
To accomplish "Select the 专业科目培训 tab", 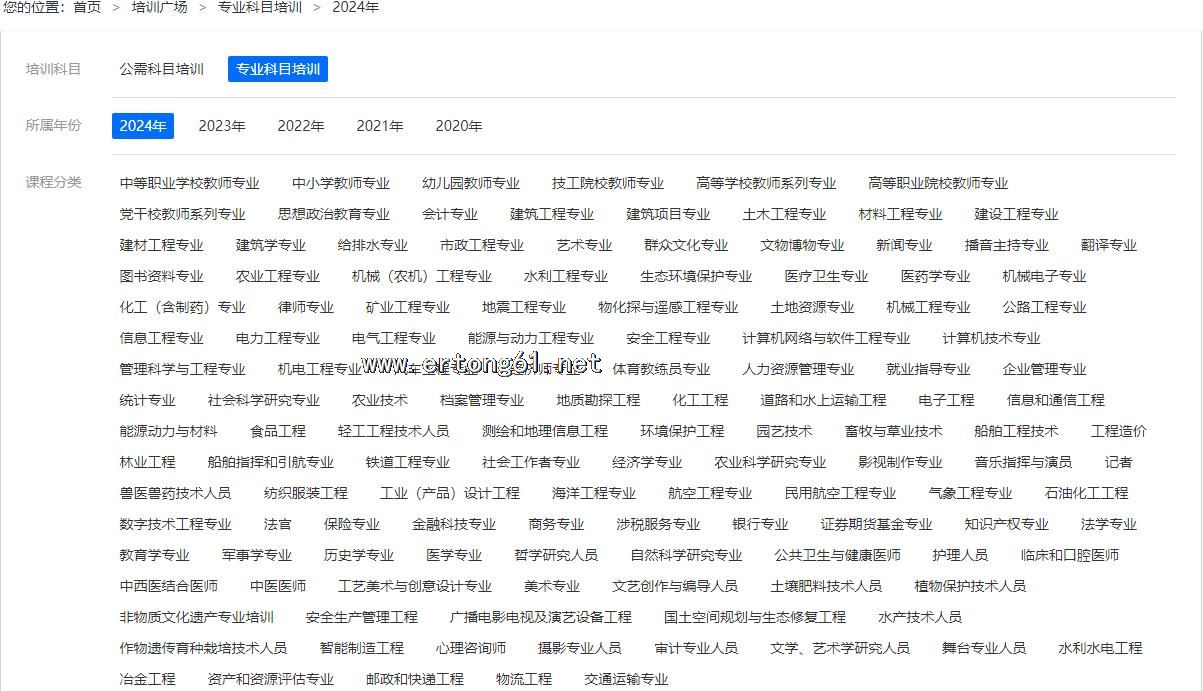I will coord(278,69).
